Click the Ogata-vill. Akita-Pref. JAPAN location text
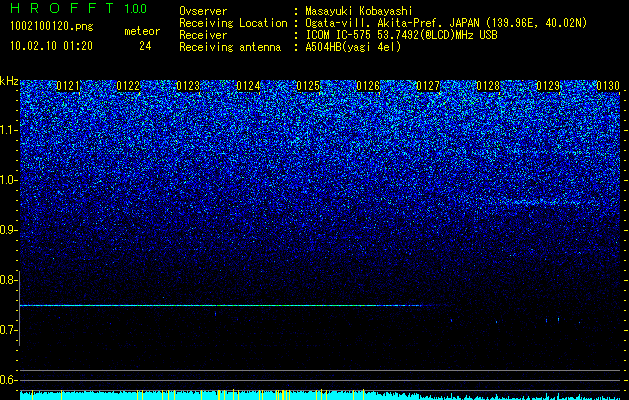 (446, 23)
